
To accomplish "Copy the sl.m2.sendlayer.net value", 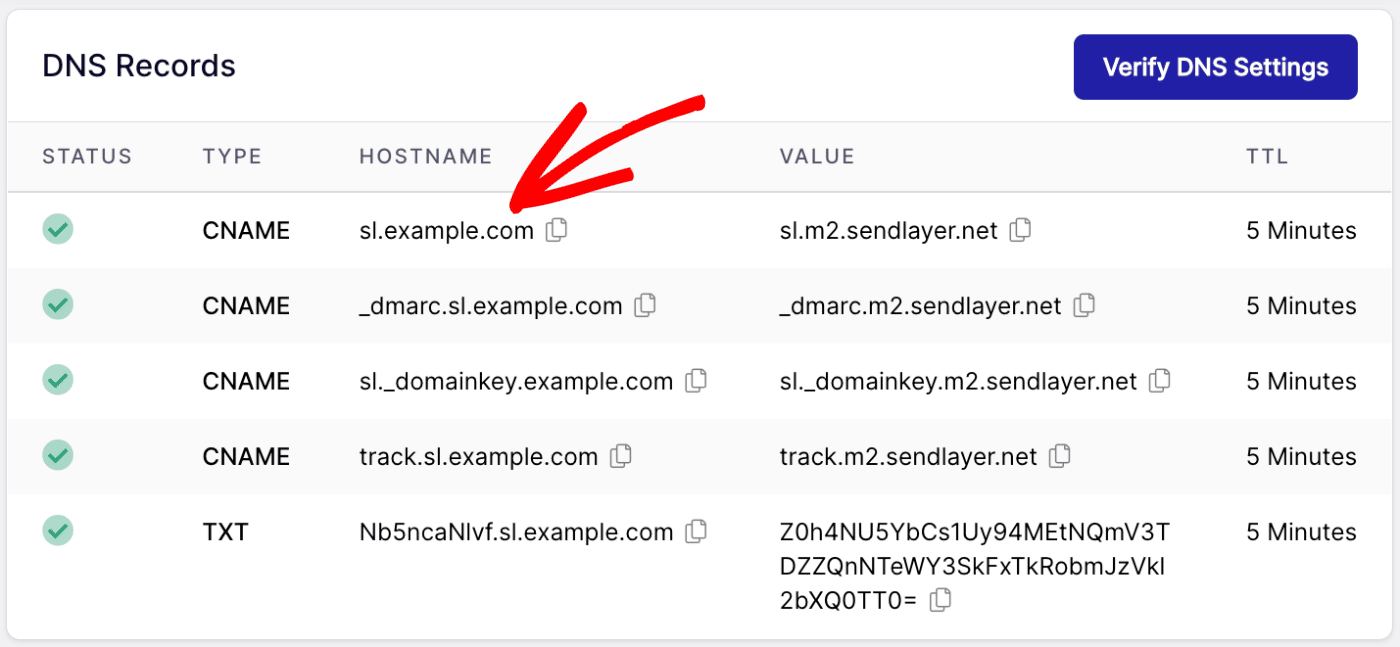I will coord(1020,230).
